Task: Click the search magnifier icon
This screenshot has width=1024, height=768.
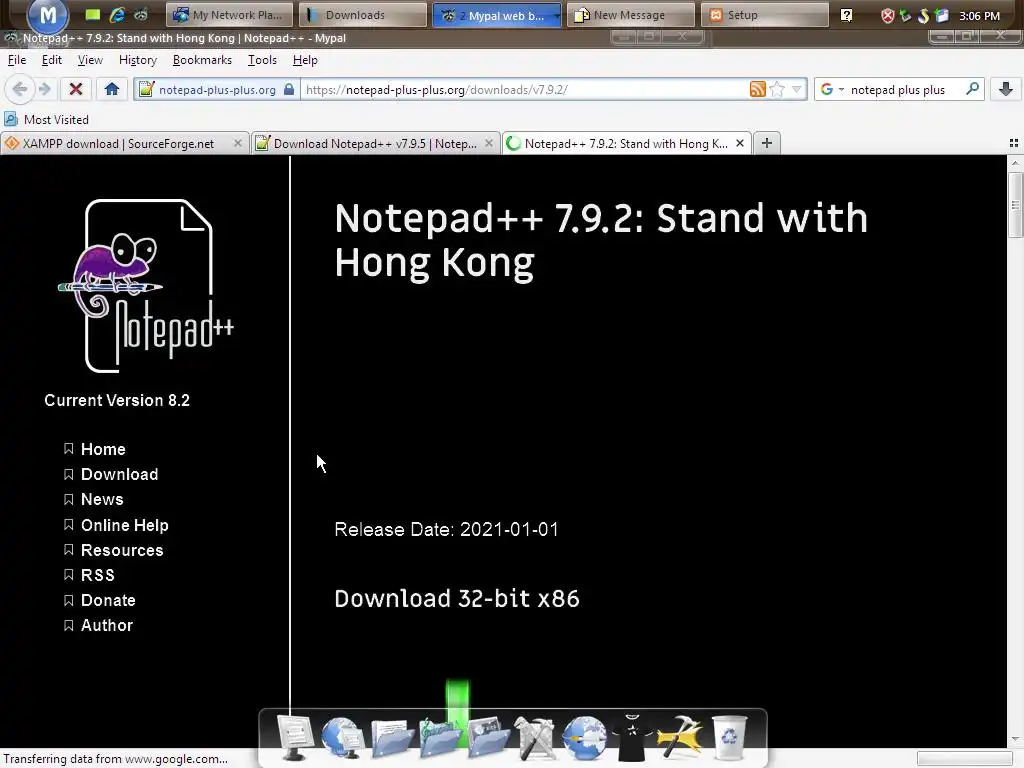Action: pyautogui.click(x=972, y=89)
